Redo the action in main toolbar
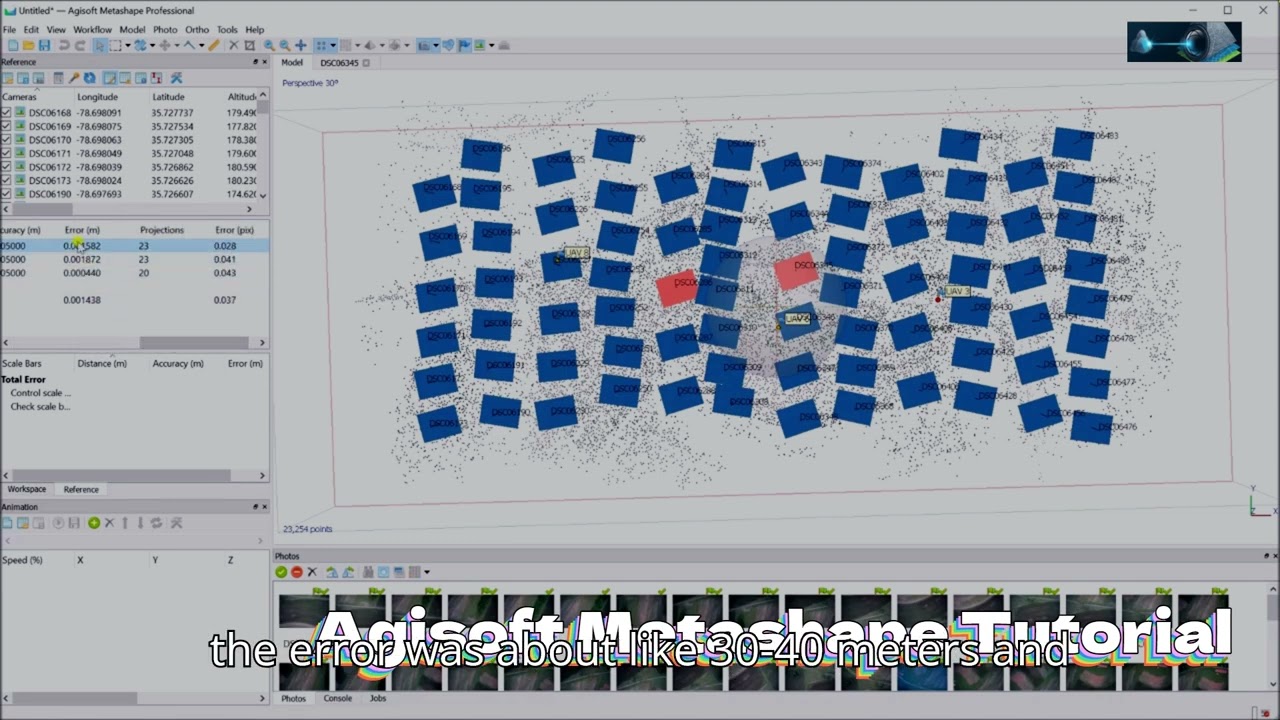The image size is (1280, 720). [80, 45]
